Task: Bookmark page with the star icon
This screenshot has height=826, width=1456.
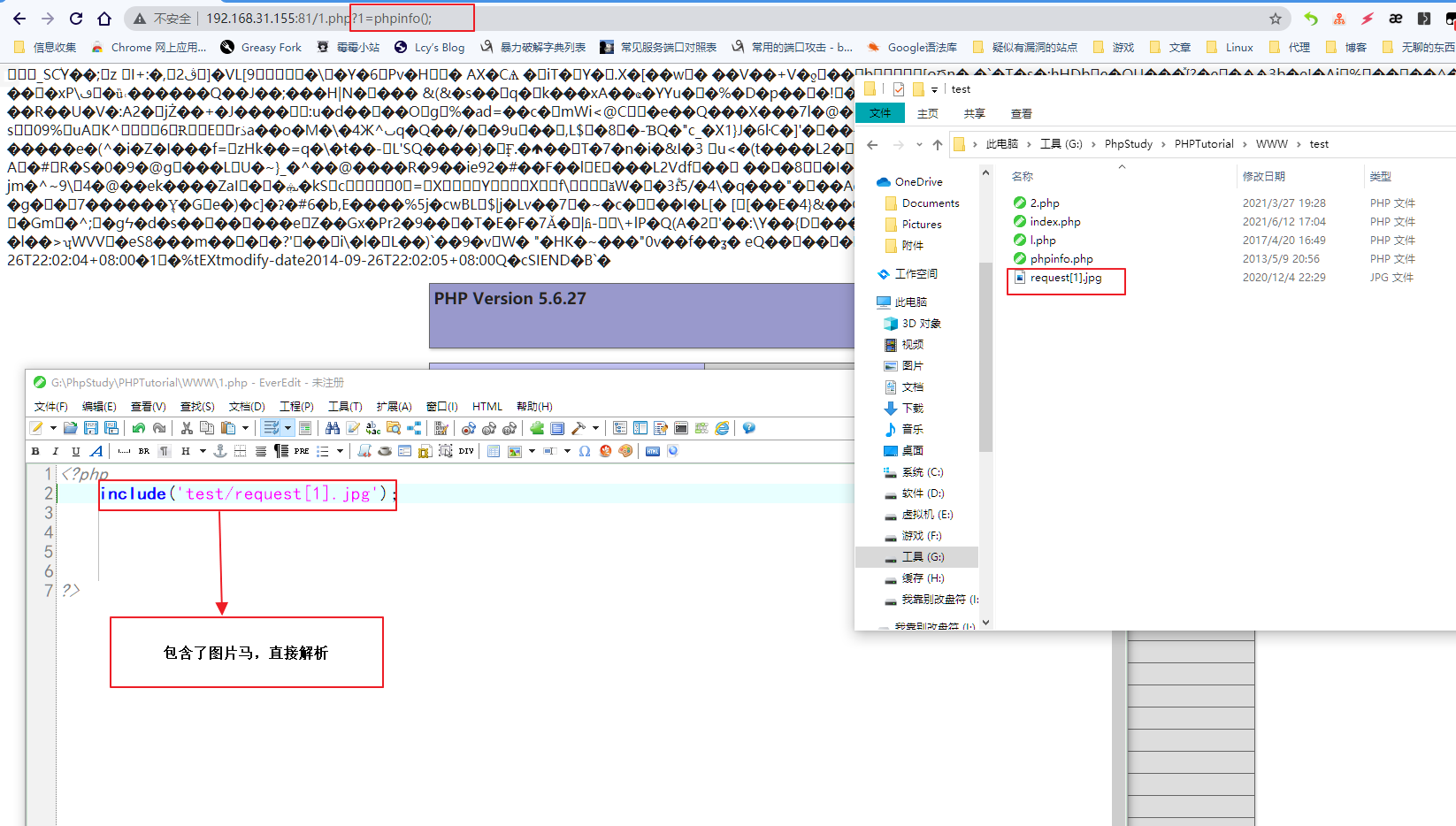Action: coord(1276,19)
